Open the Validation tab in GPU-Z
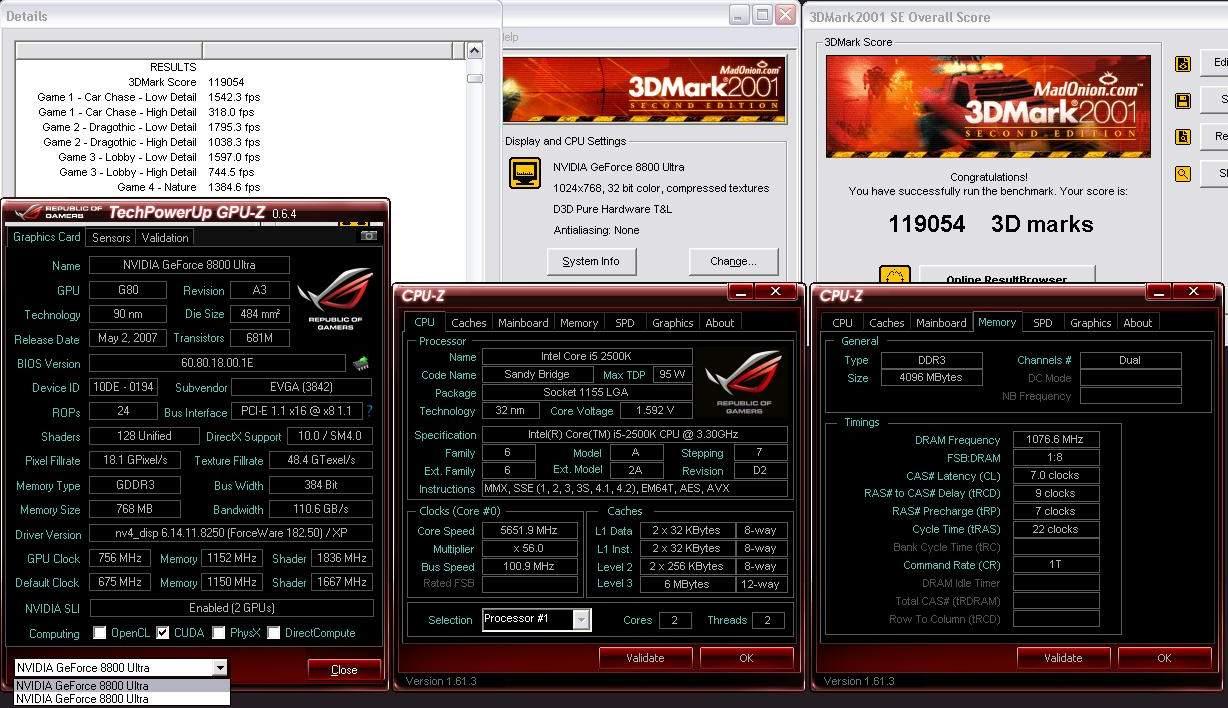1228x708 pixels. point(165,238)
